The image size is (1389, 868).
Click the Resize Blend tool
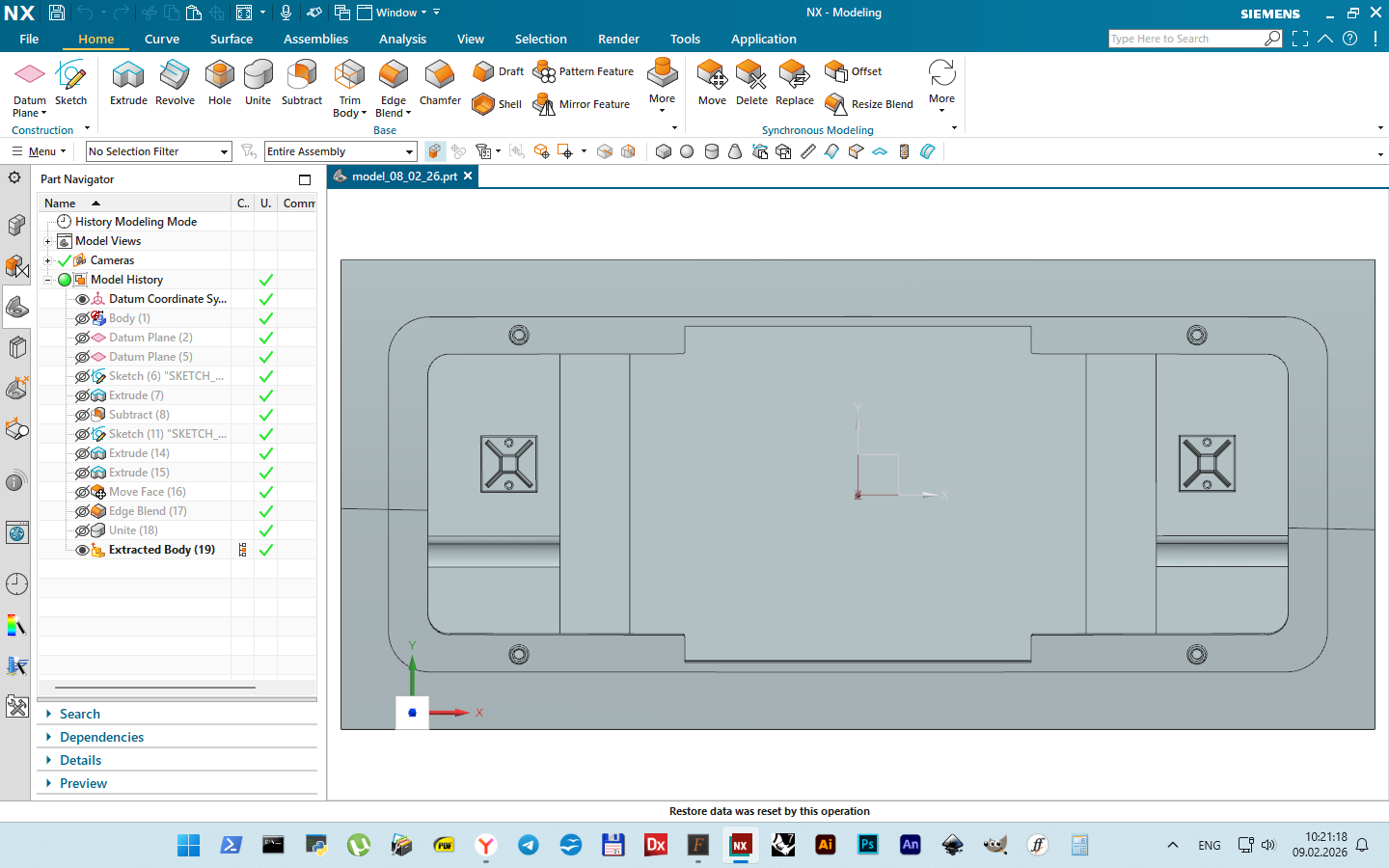coord(869,104)
